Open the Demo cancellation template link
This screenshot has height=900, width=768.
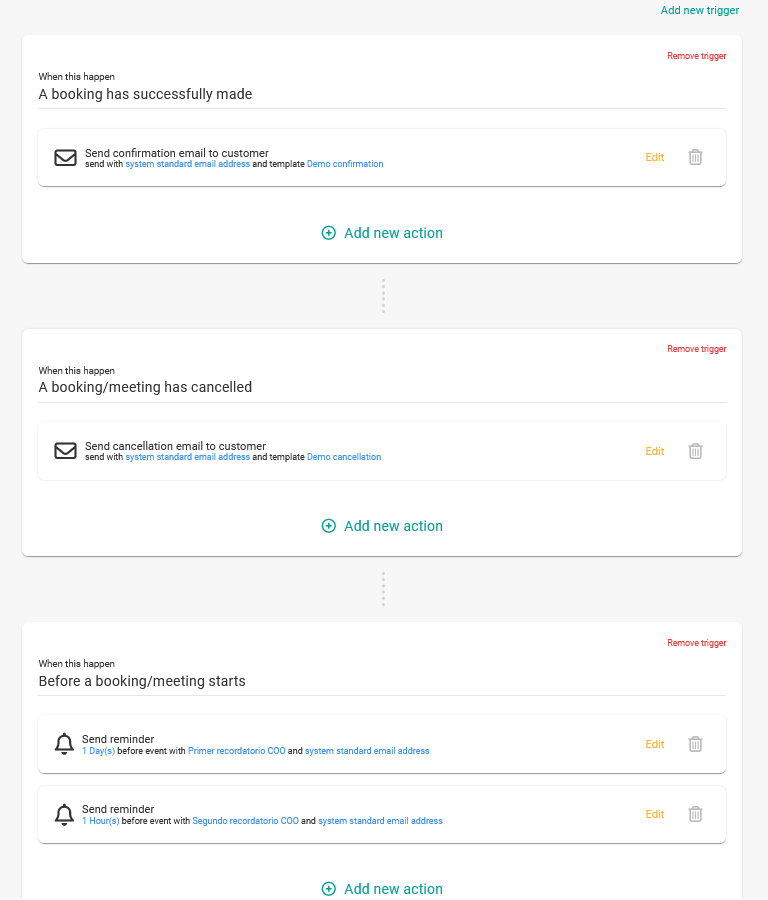pyautogui.click(x=344, y=457)
